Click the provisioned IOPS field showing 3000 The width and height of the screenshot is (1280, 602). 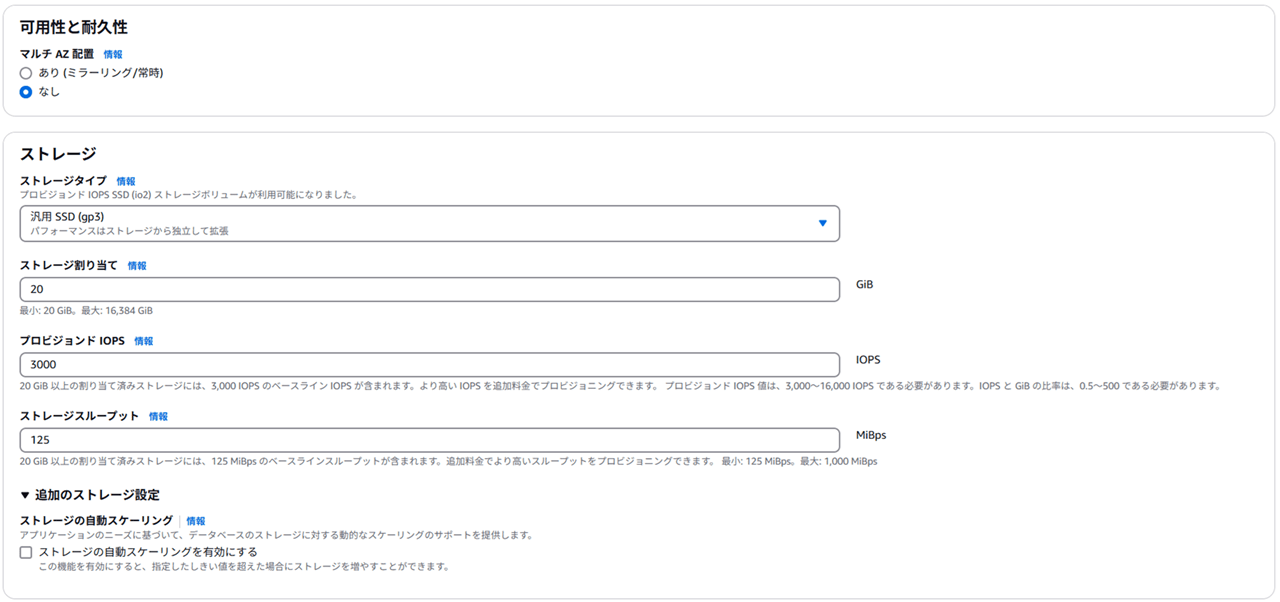click(429, 364)
